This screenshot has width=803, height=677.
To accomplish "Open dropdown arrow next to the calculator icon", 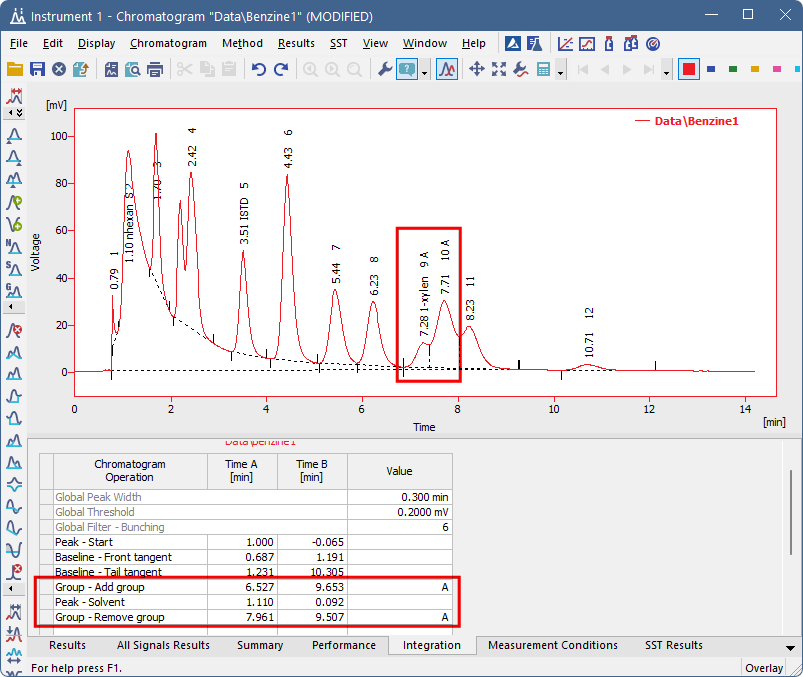I will coord(560,73).
